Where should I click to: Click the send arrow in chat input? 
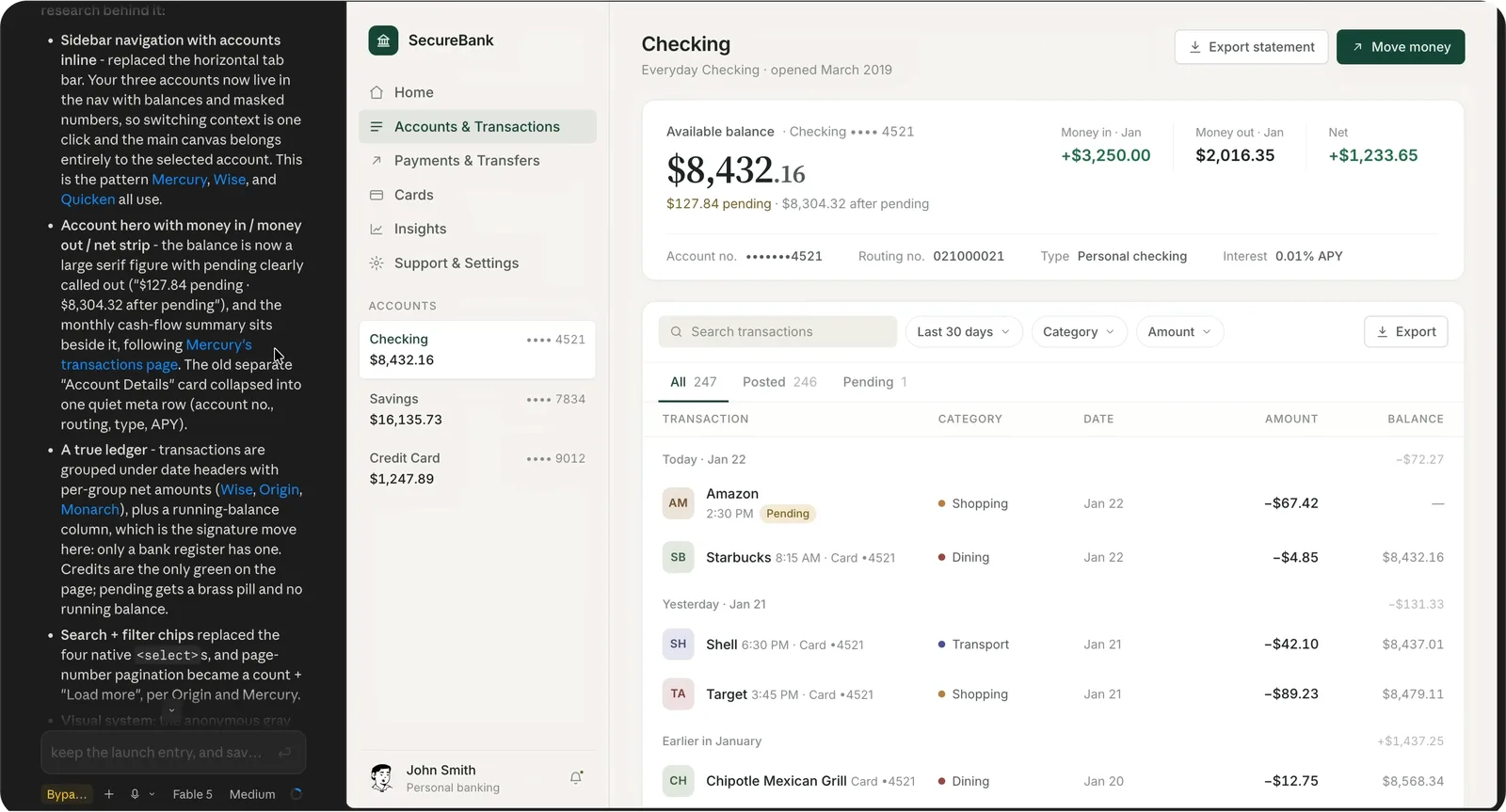pos(284,753)
